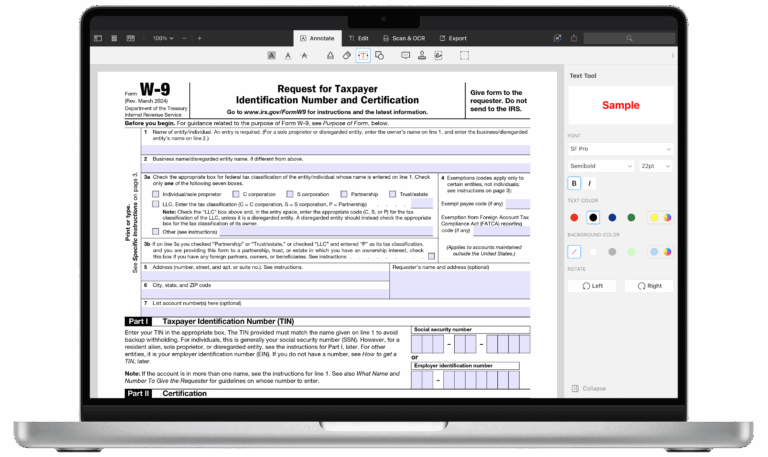Viewport: 768px width, 457px height.
Task: Zoom out with the minus icon
Action: click(184, 38)
